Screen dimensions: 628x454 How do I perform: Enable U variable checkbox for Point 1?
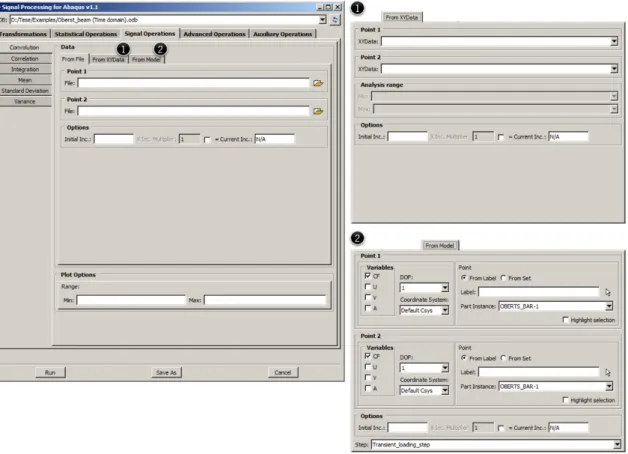(x=368, y=287)
